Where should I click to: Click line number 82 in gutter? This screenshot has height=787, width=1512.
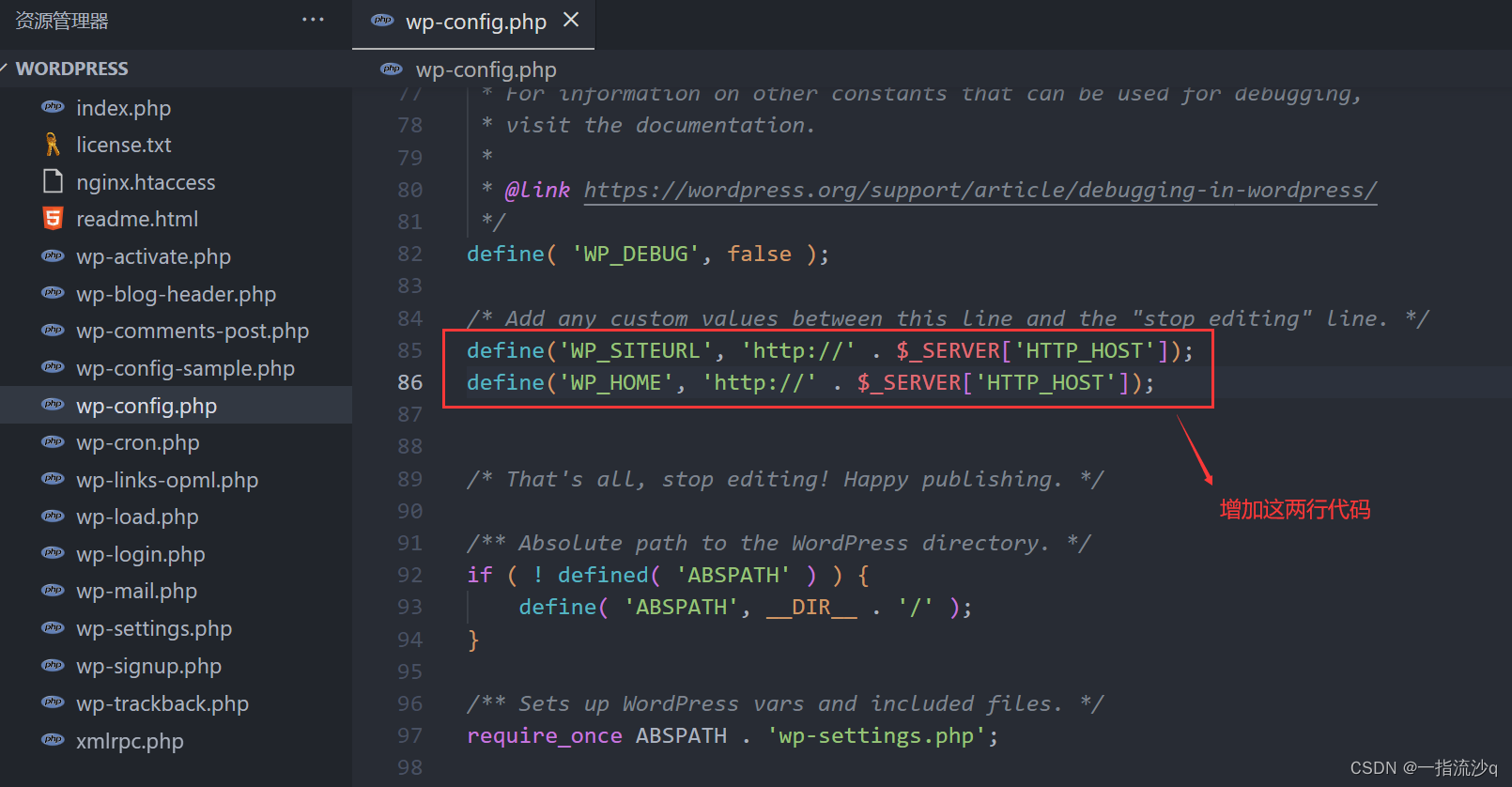point(410,254)
